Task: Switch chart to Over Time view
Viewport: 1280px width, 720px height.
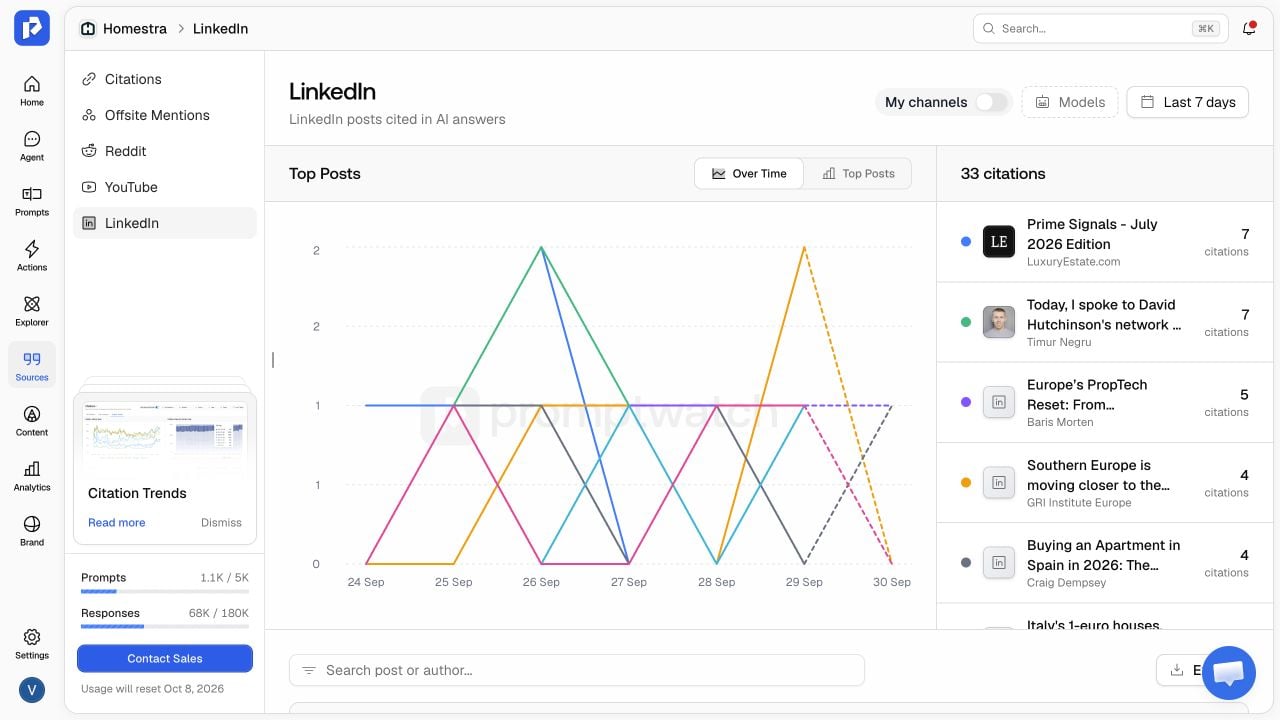Action: pos(749,174)
